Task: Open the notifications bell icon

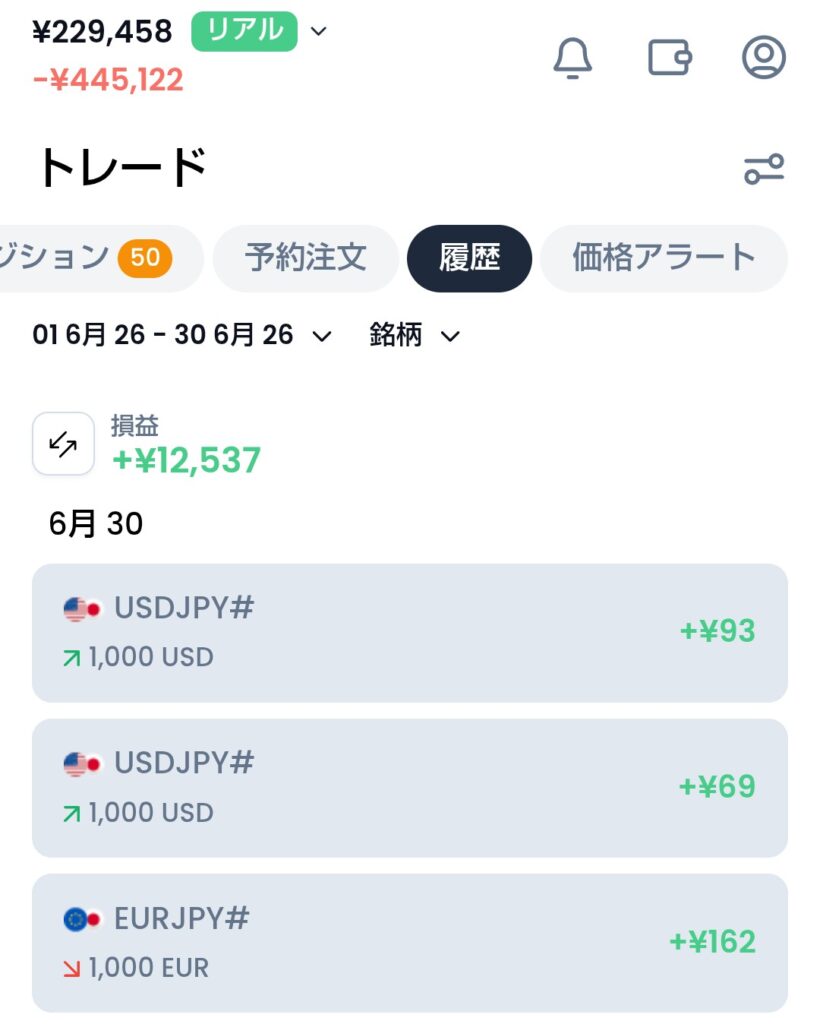Action: click(x=573, y=58)
